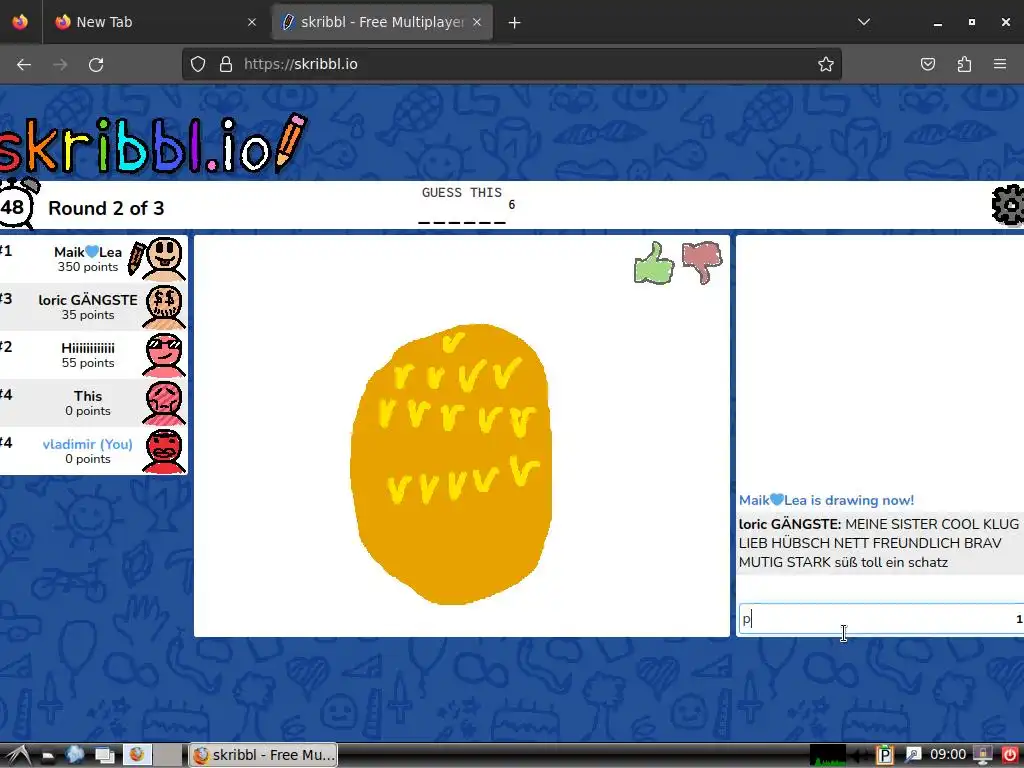Switch to the skribbl - Free Multiplayer tab
Viewport: 1024px width, 768px height.
[x=382, y=22]
